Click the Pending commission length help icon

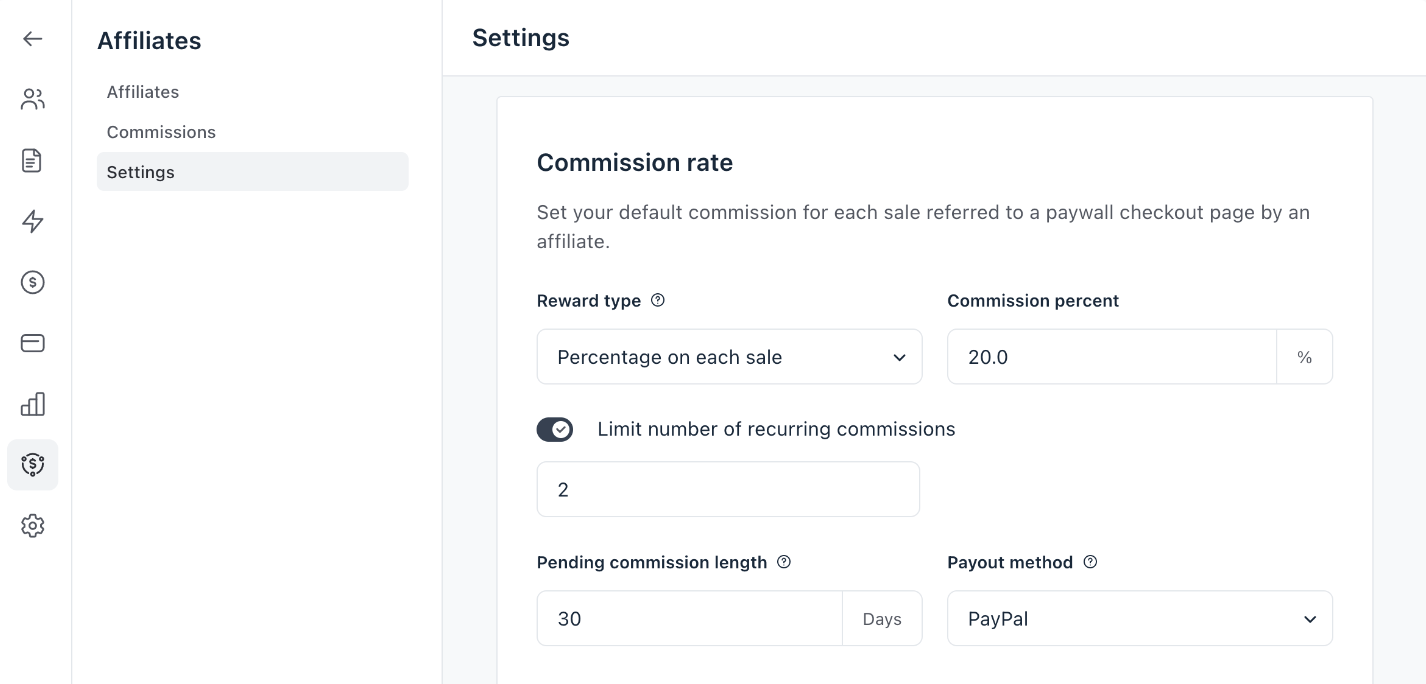pyautogui.click(x=784, y=562)
